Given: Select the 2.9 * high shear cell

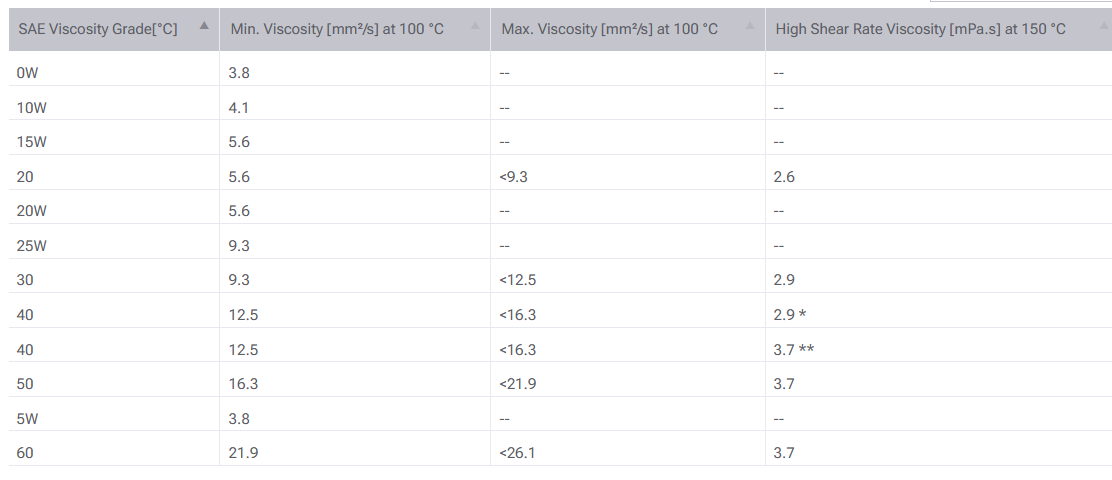Looking at the screenshot, I should click(x=790, y=315).
